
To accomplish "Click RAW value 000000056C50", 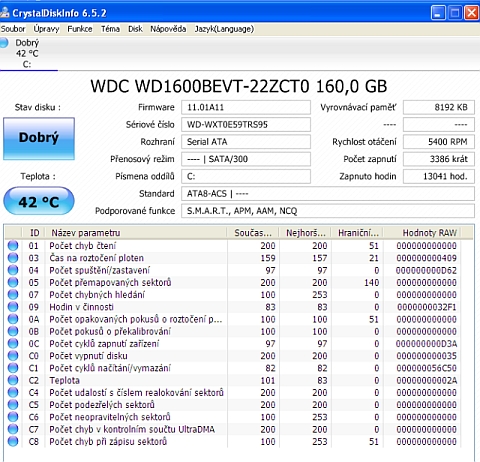I will [426, 368].
